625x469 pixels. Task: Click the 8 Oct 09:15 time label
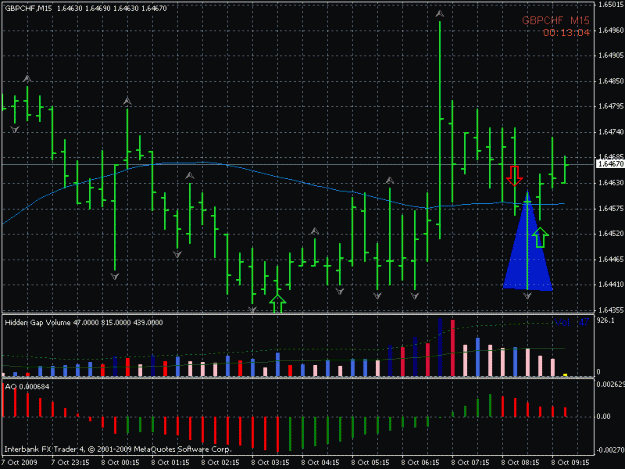(x=570, y=463)
